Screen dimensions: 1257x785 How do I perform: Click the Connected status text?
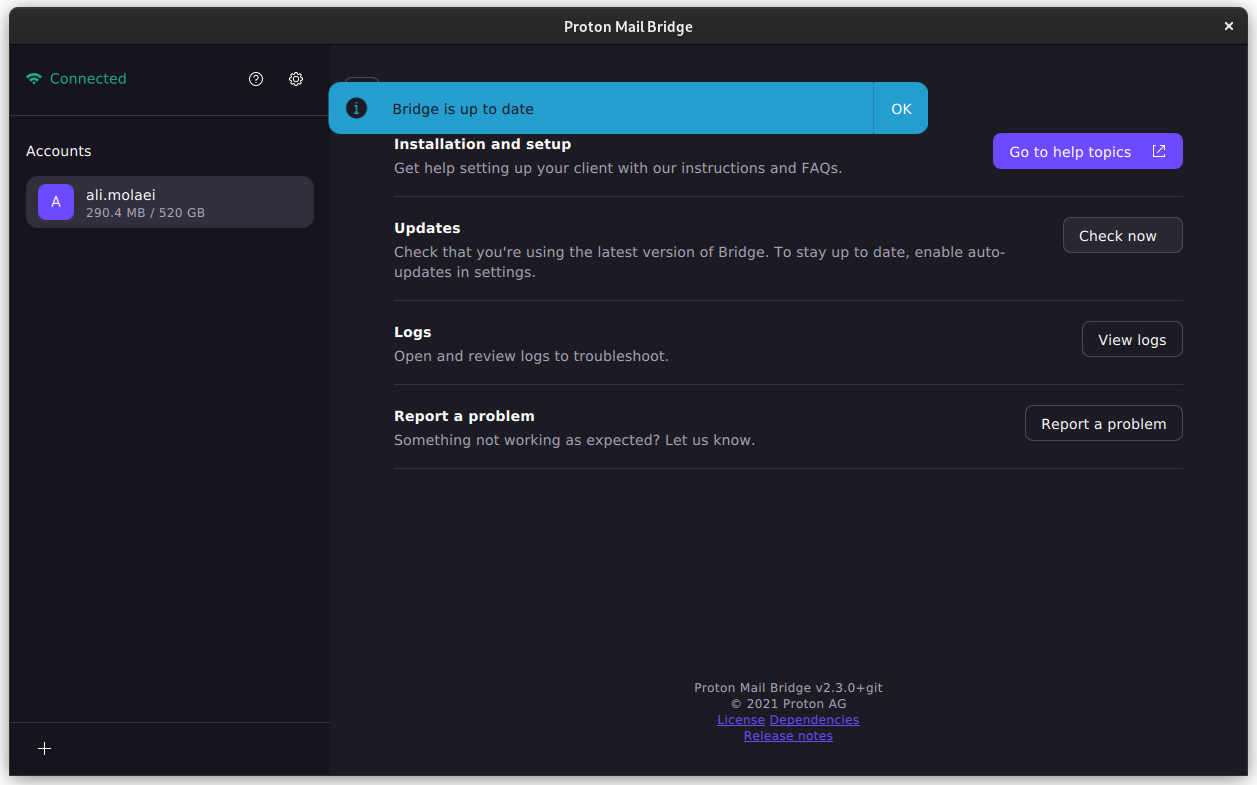88,79
